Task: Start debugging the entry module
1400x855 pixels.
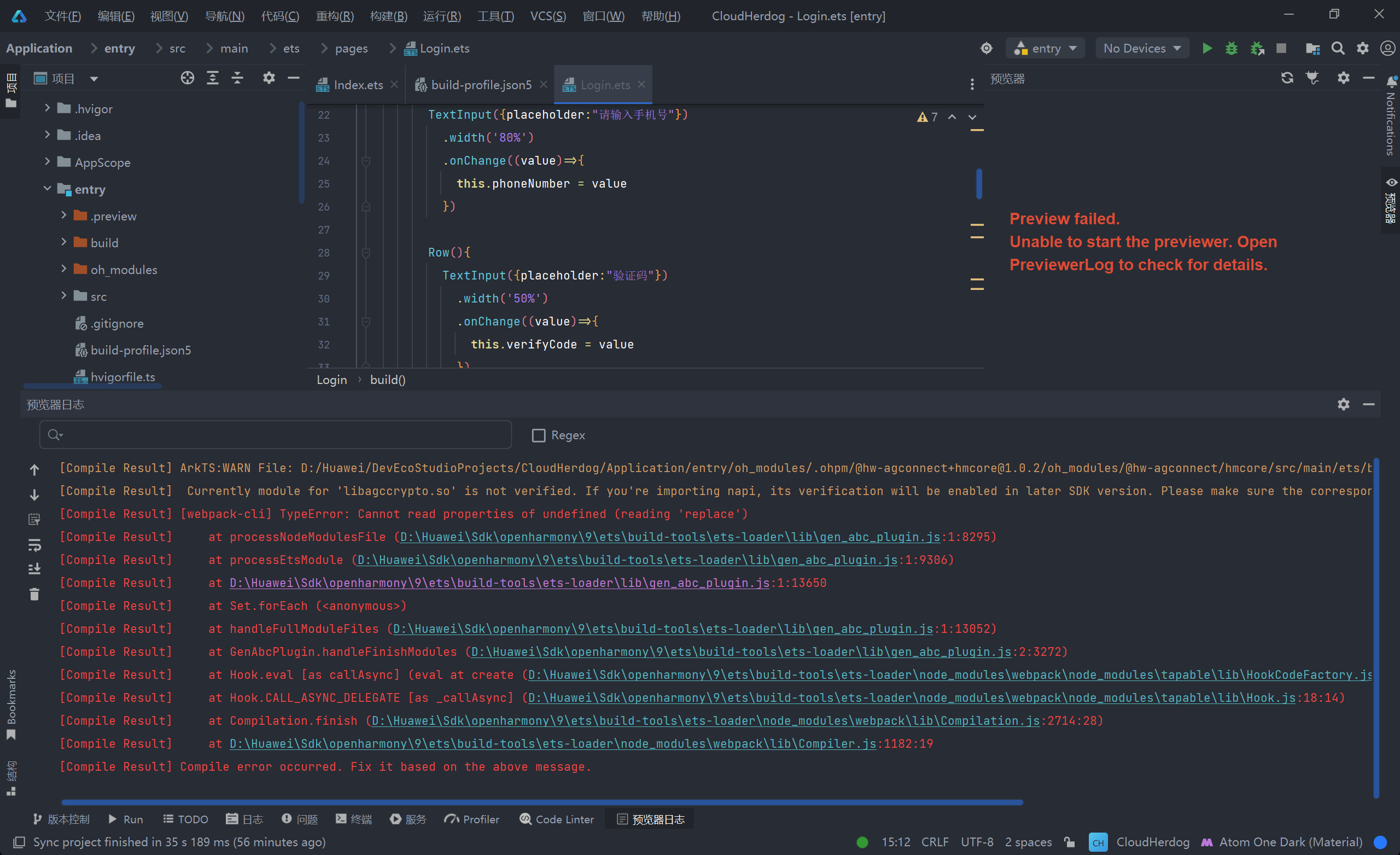Action: pyautogui.click(x=1231, y=48)
